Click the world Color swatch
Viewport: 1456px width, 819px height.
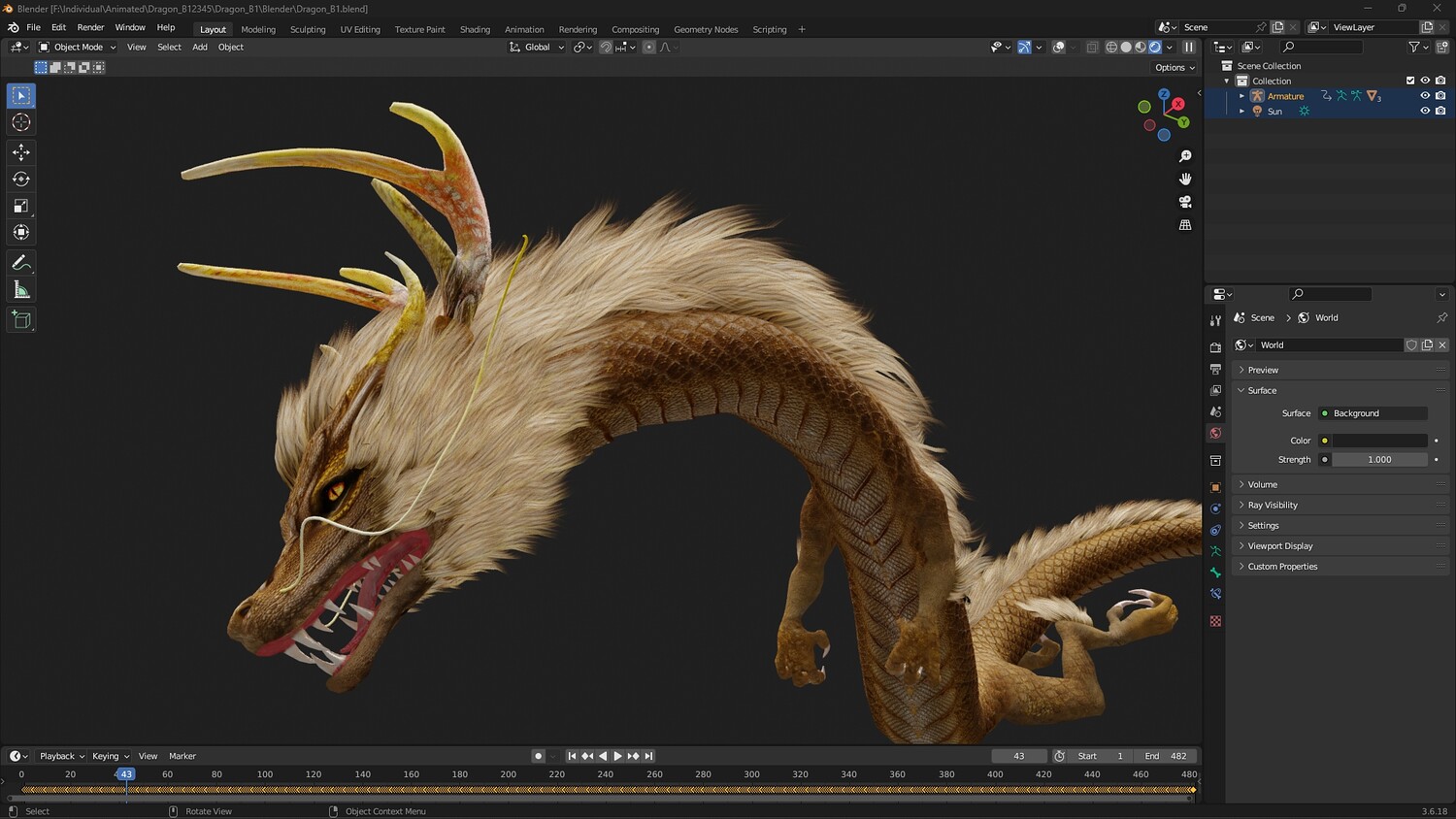pyautogui.click(x=1379, y=441)
